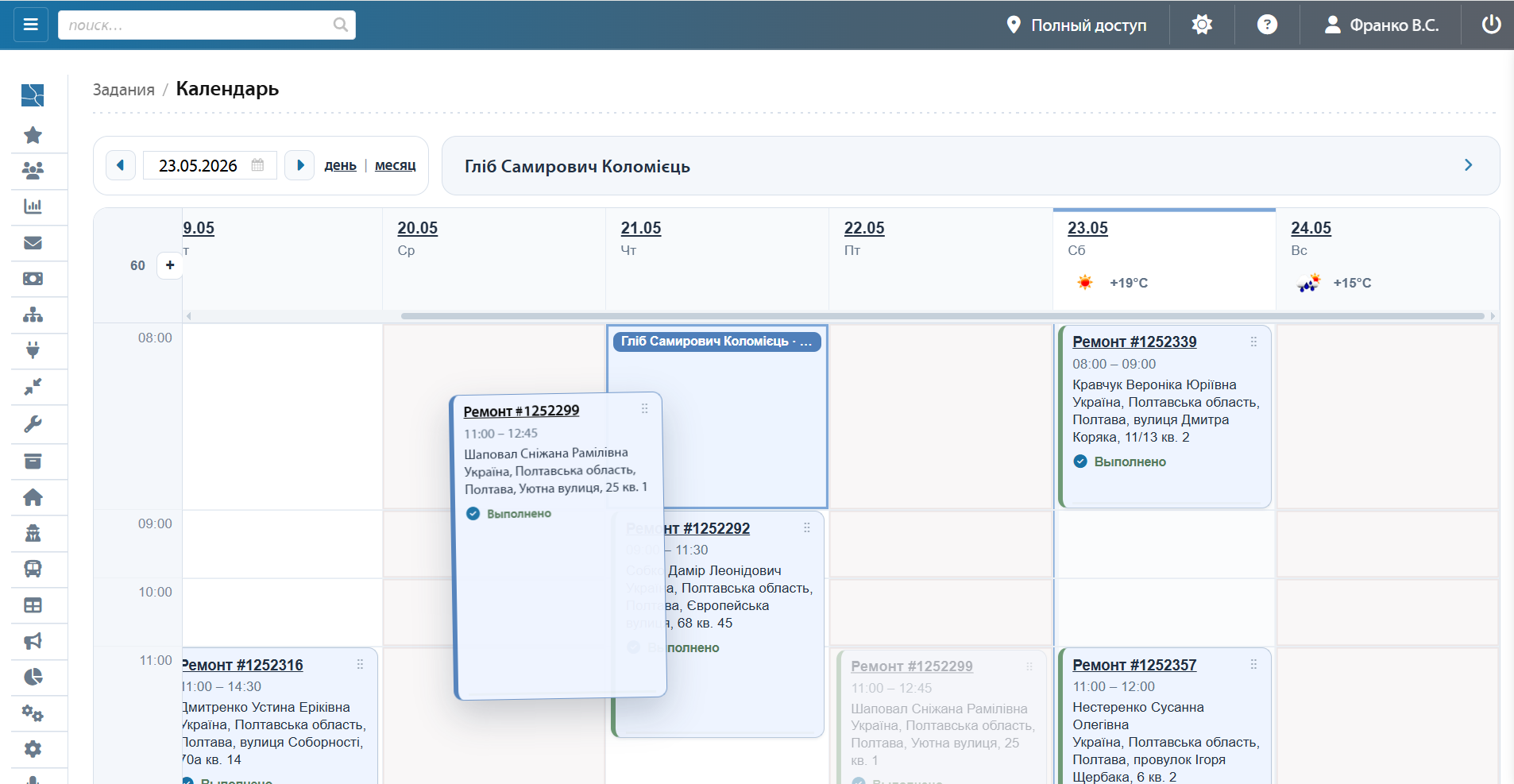The height and width of the screenshot is (784, 1514).
Task: Open the wrench repairs sidebar icon
Action: 33,423
